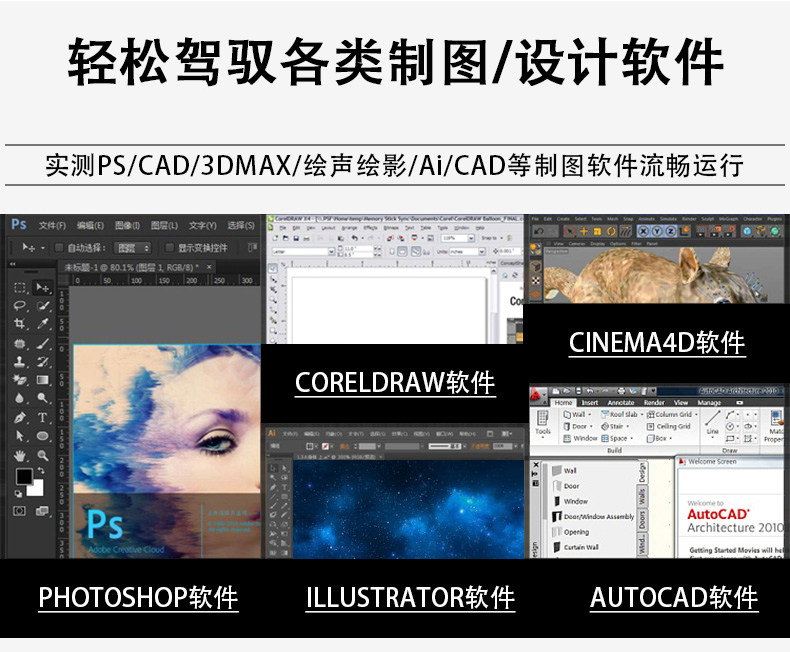Select the Lasso tool in Photoshop
Image resolution: width=790 pixels, height=652 pixels.
[x=20, y=305]
